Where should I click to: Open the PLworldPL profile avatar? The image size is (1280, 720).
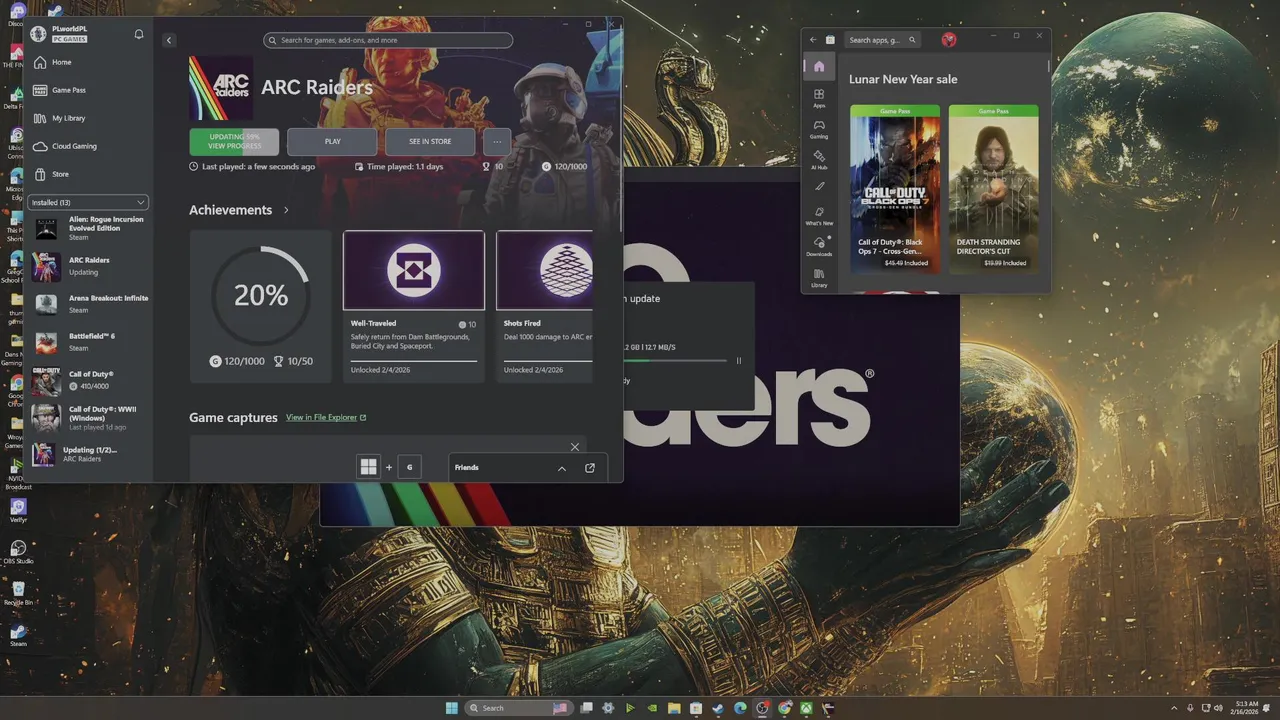[38, 34]
